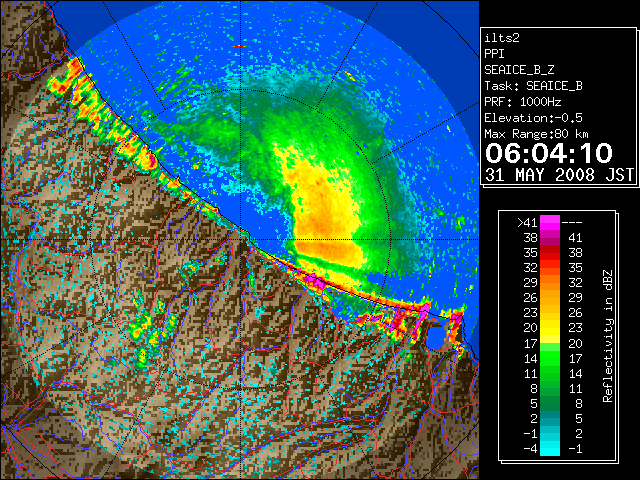Pick the bright green 14–17 legend band
This screenshot has height=480, width=640.
pos(550,358)
